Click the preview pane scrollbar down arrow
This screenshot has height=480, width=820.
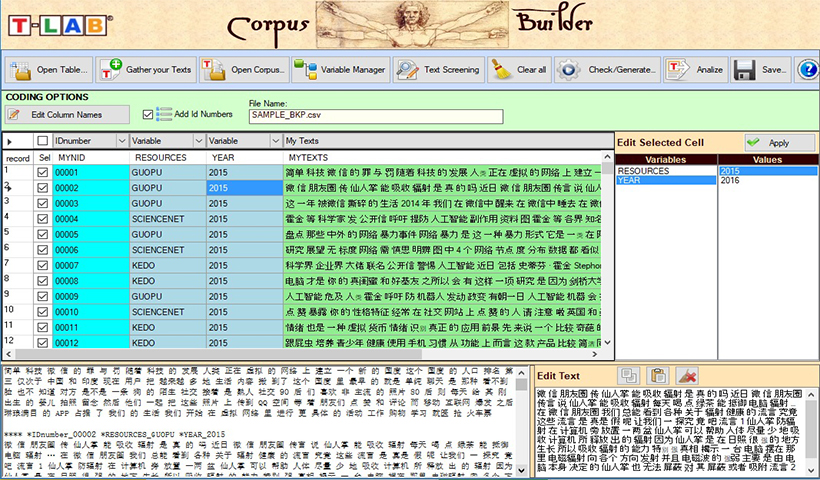click(x=521, y=470)
